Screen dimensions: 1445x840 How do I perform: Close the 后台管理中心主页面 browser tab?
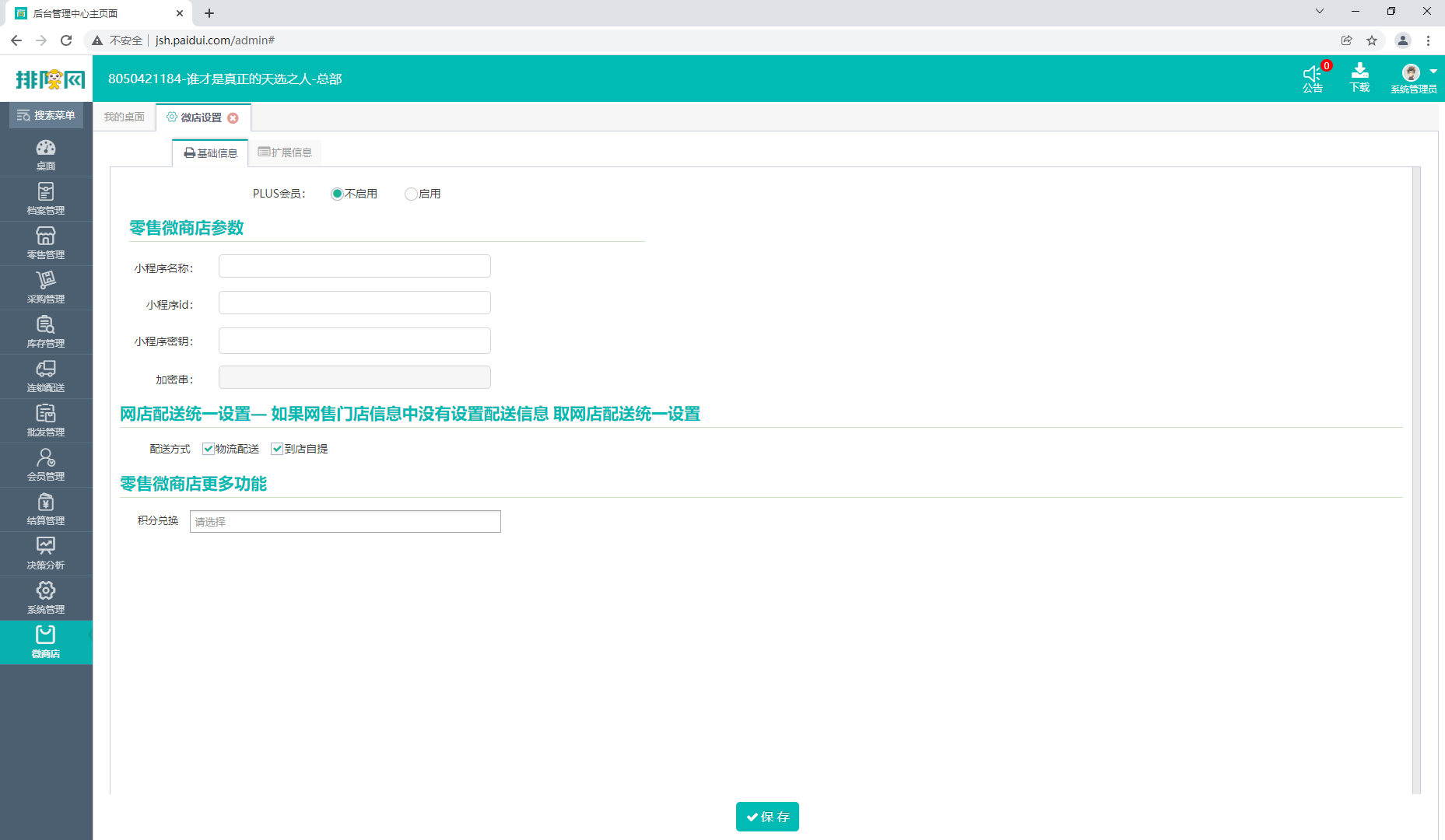(x=180, y=13)
